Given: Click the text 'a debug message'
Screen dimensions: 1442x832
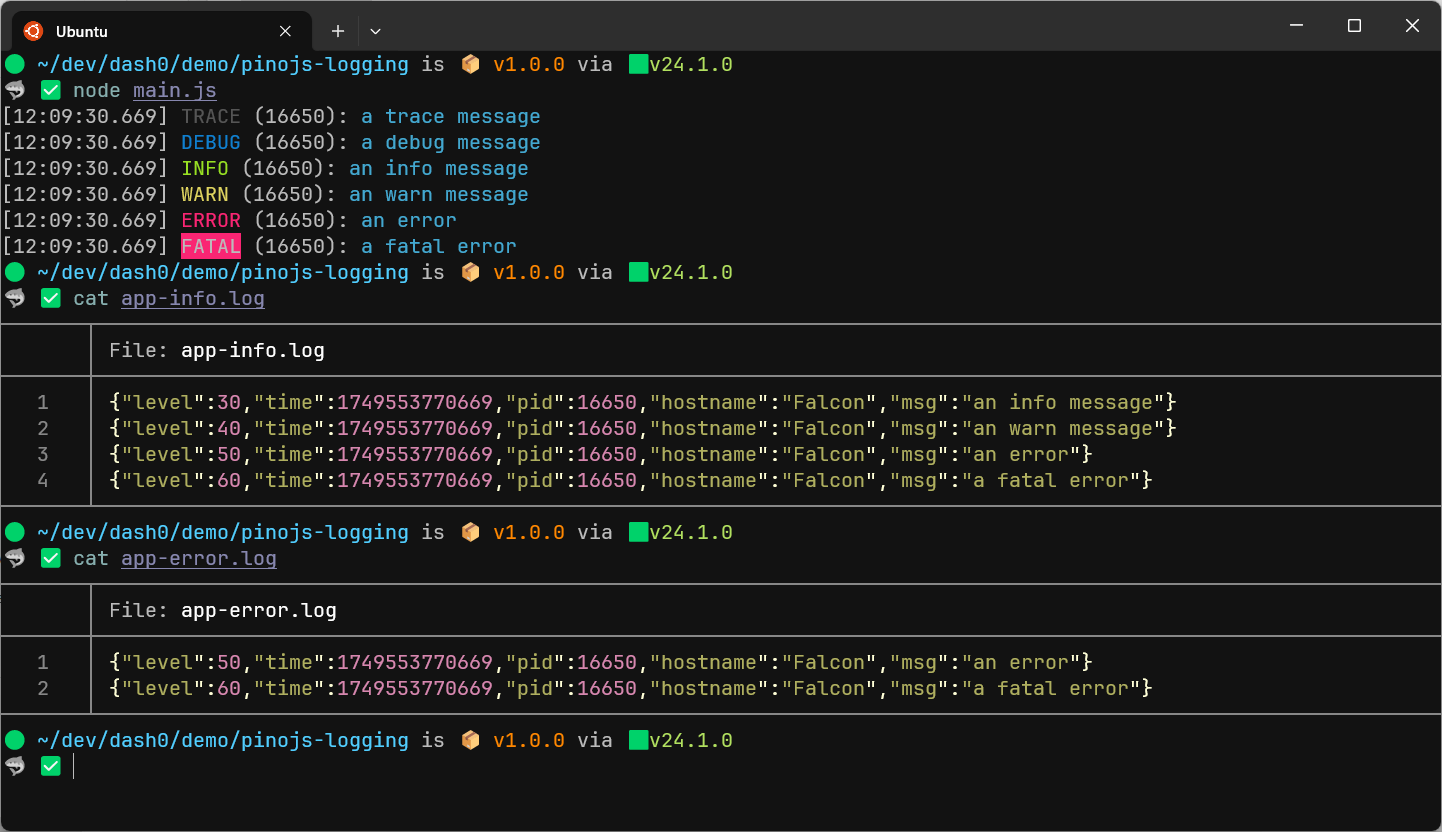Looking at the screenshot, I should pos(451,143).
